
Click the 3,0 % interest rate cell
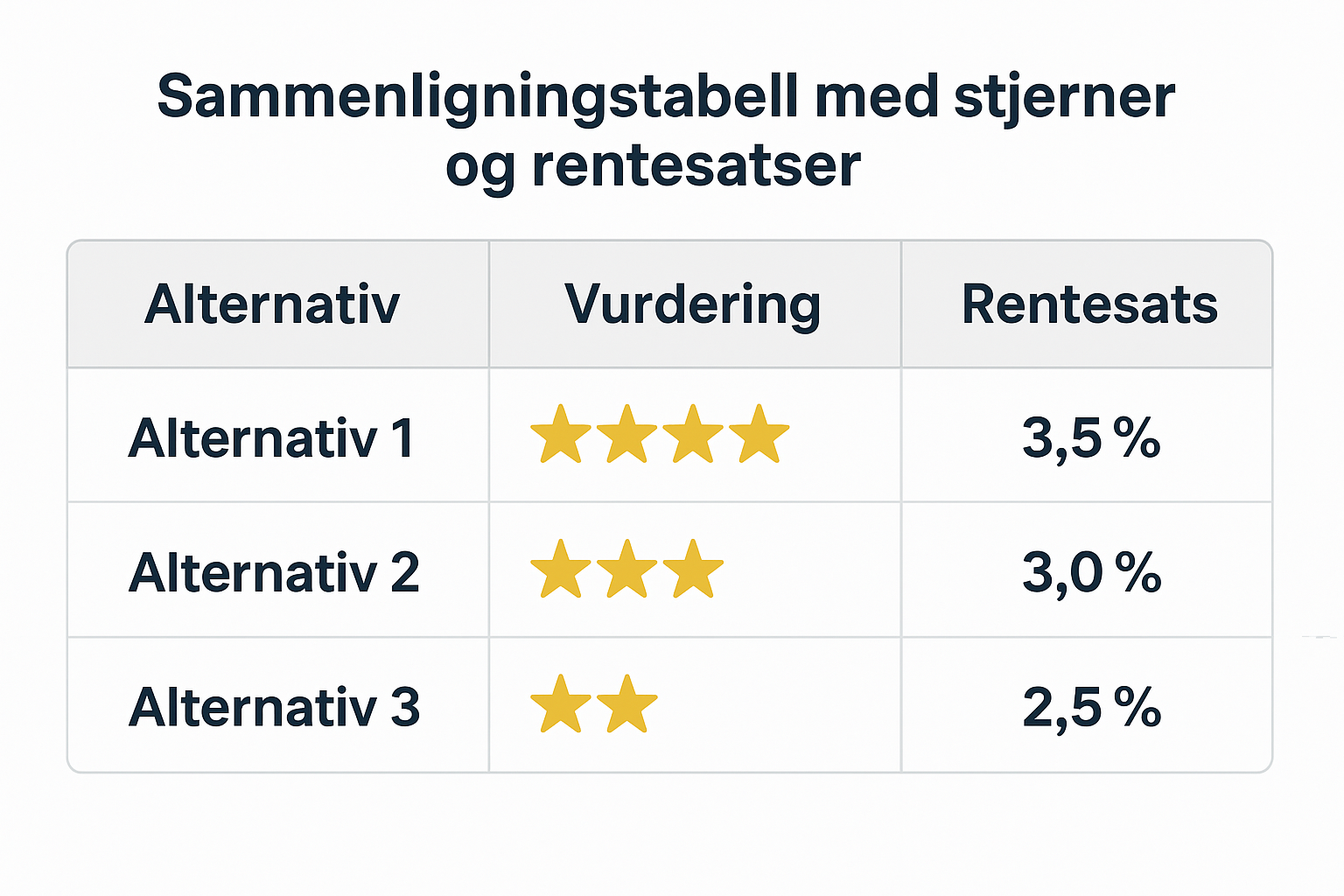(x=1091, y=573)
